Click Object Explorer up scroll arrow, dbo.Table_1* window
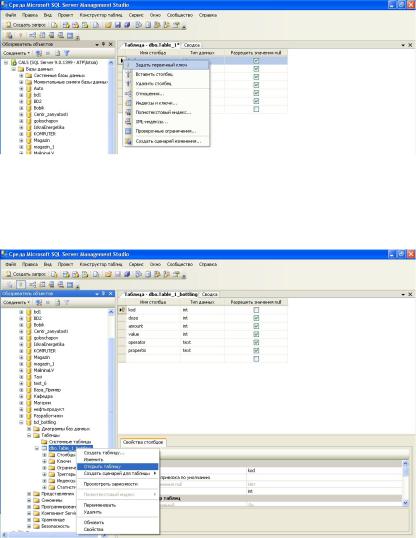 point(111,63)
